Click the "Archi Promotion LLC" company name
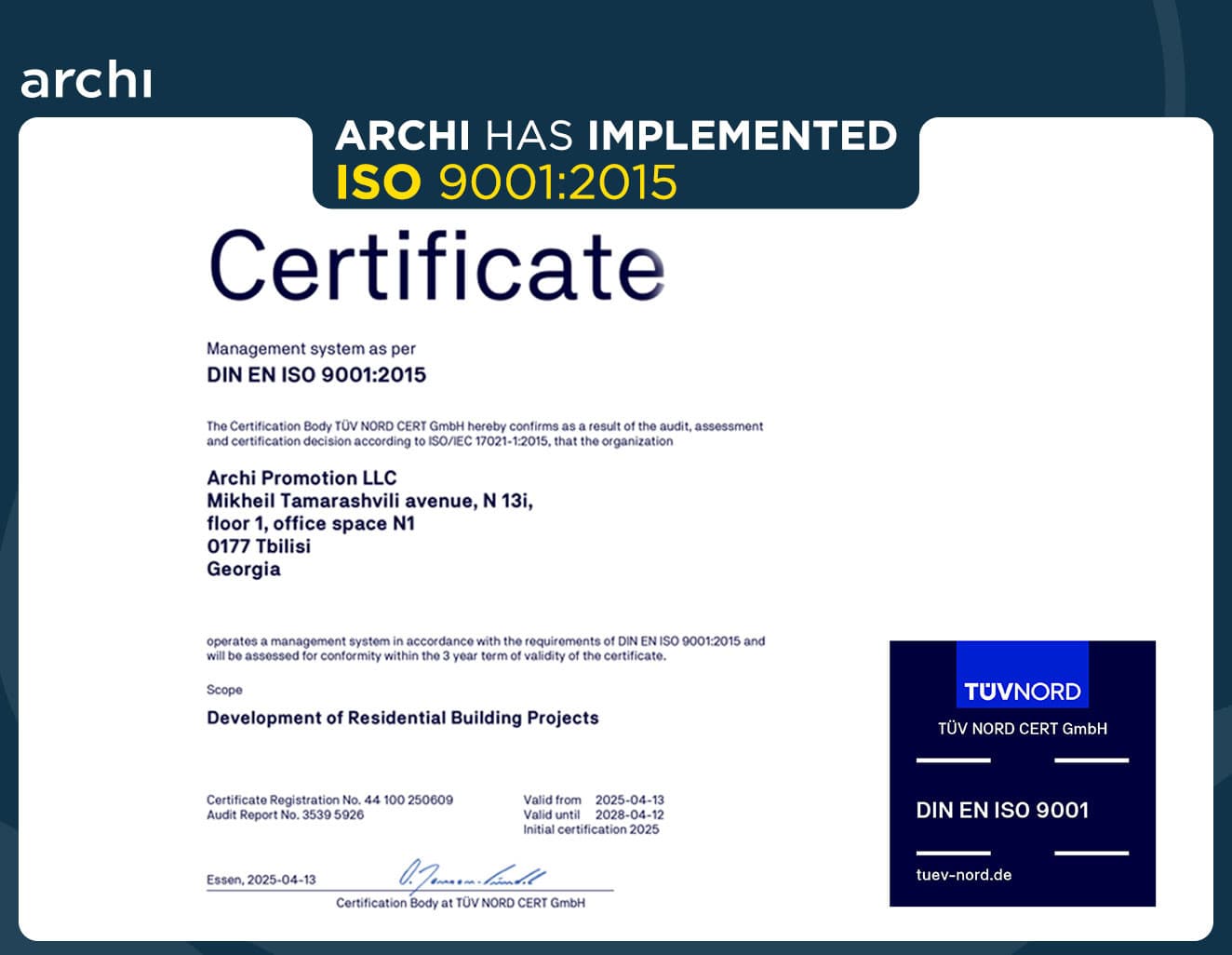Viewport: 1232px width, 955px height. (301, 478)
